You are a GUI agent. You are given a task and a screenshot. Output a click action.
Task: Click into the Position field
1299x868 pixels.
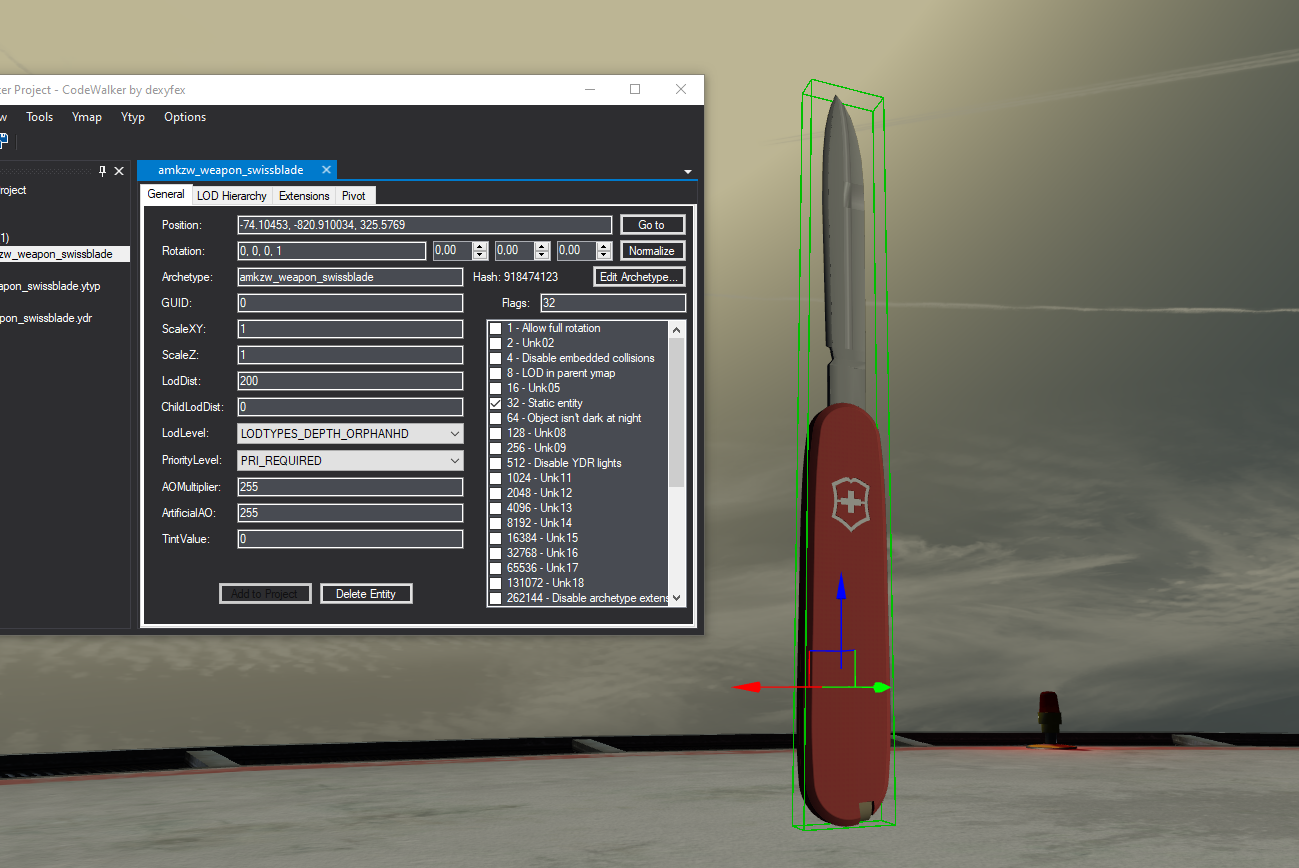click(424, 225)
